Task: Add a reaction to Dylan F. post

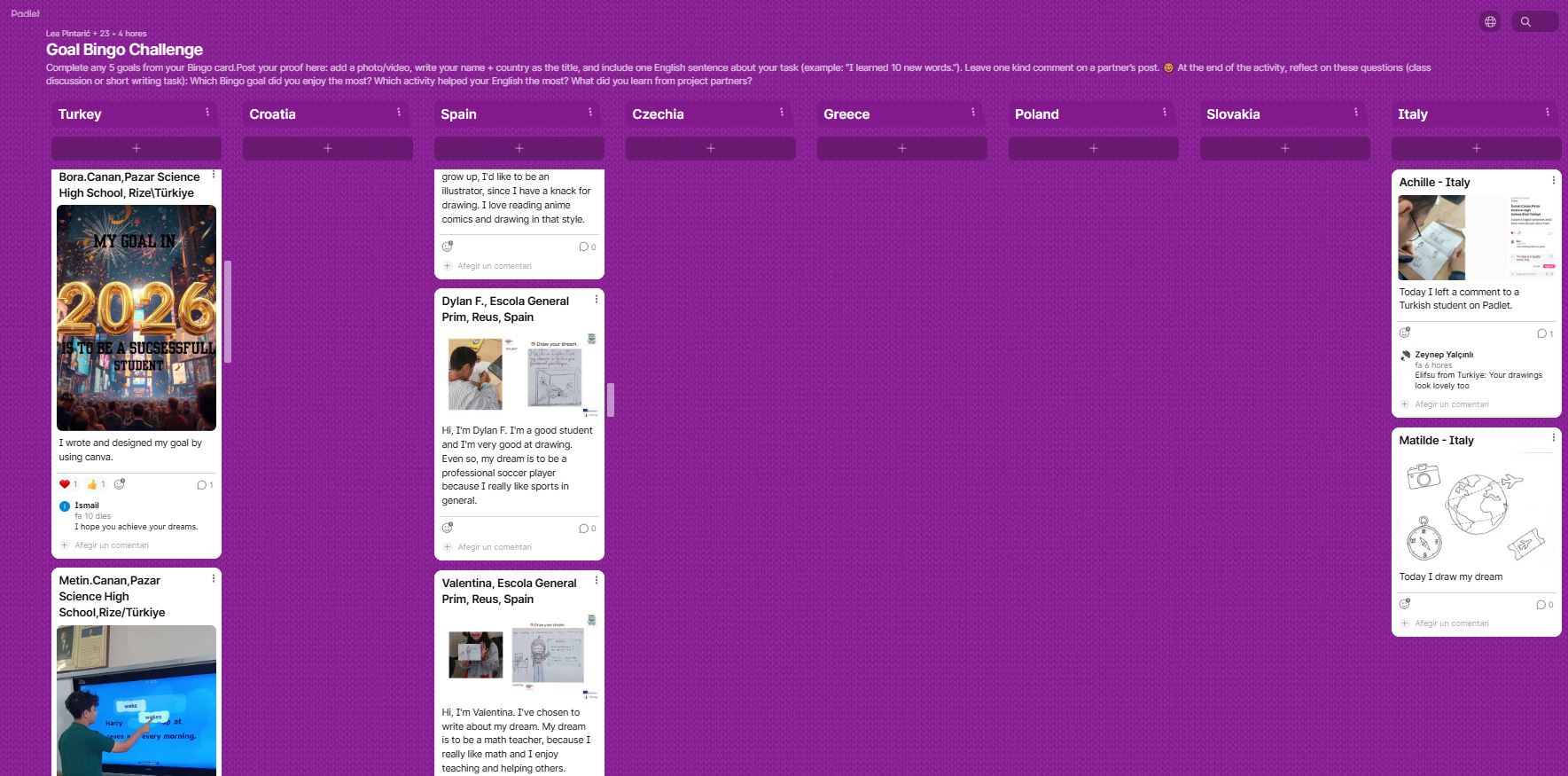Action: [448, 528]
